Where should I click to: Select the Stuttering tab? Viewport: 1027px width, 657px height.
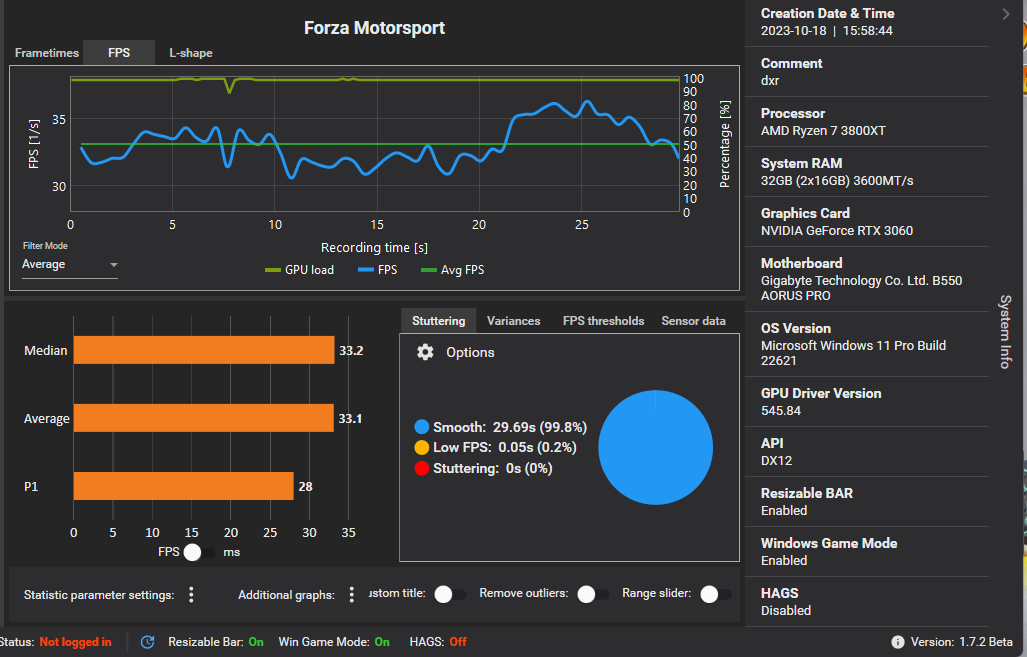tap(438, 321)
